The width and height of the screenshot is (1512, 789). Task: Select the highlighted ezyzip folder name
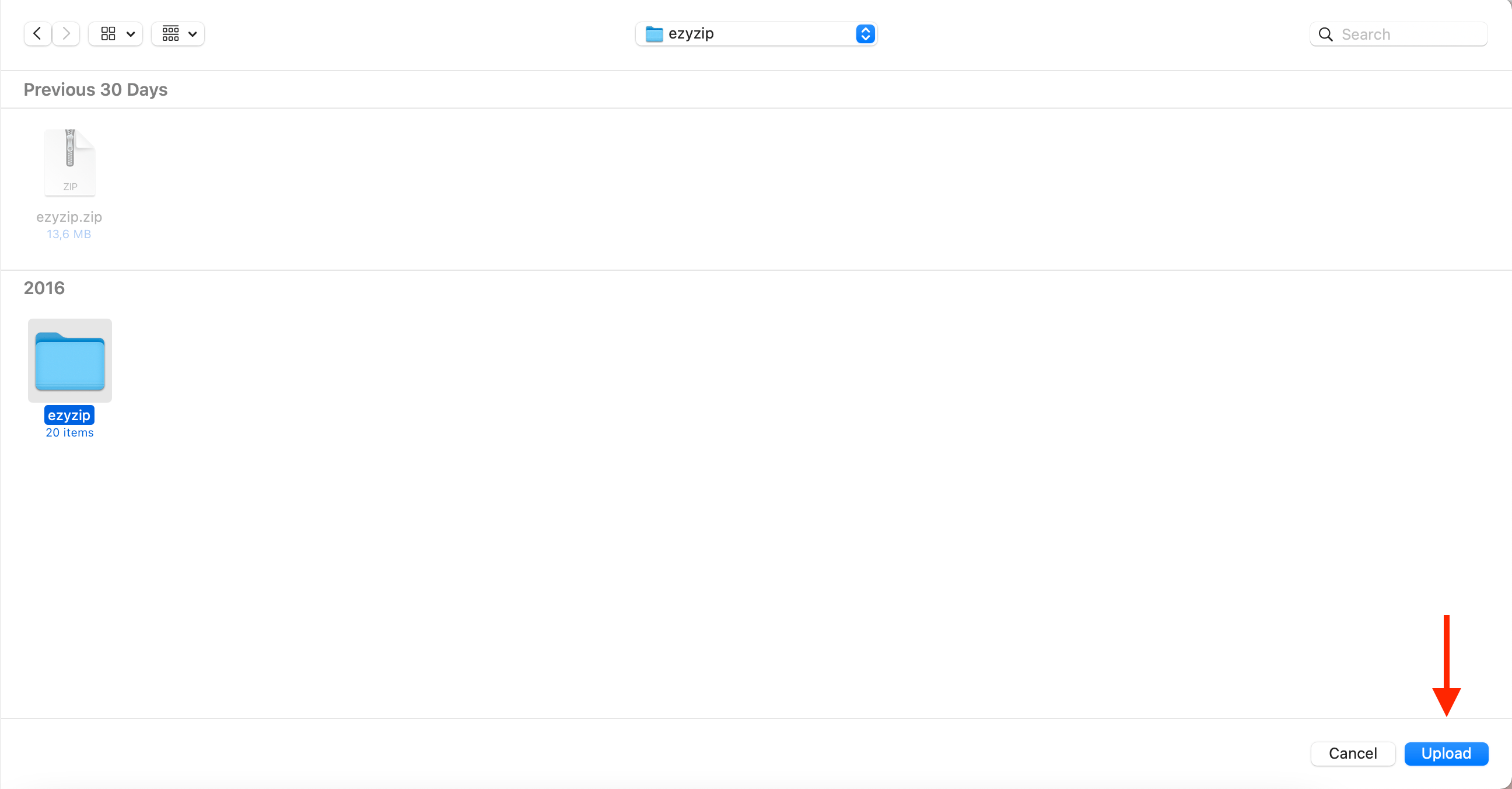click(x=69, y=415)
